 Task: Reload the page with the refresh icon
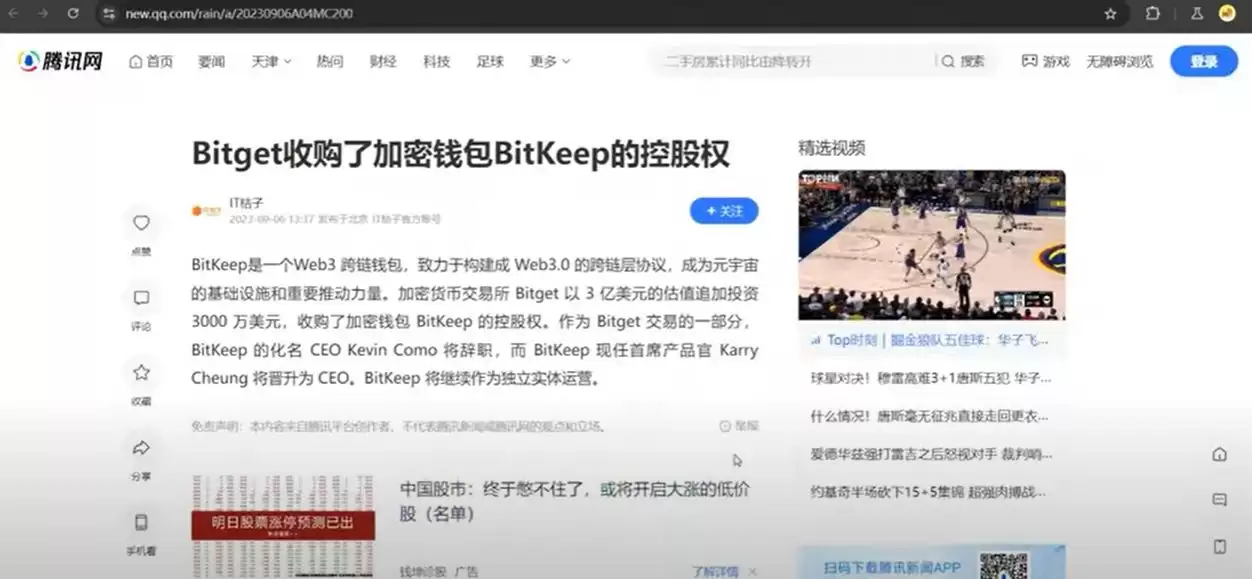coord(71,14)
